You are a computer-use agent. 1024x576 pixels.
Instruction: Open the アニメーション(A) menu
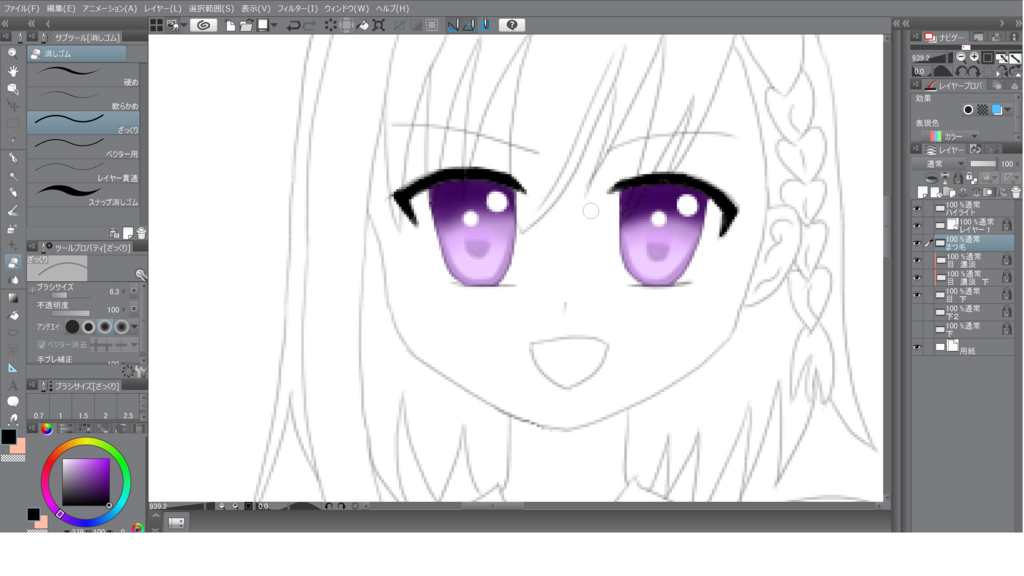pyautogui.click(x=110, y=8)
